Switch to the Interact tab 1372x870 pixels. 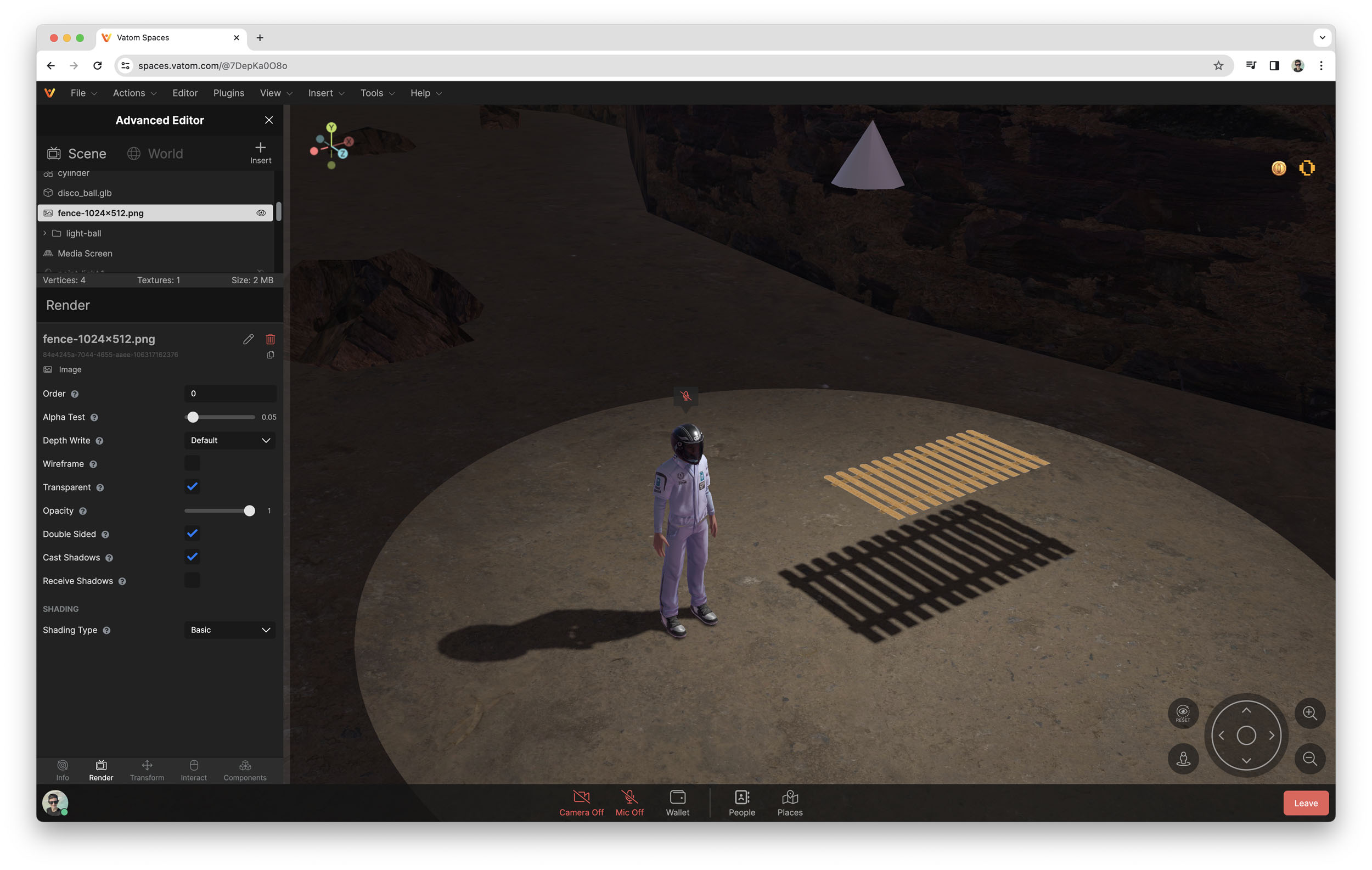click(x=194, y=770)
